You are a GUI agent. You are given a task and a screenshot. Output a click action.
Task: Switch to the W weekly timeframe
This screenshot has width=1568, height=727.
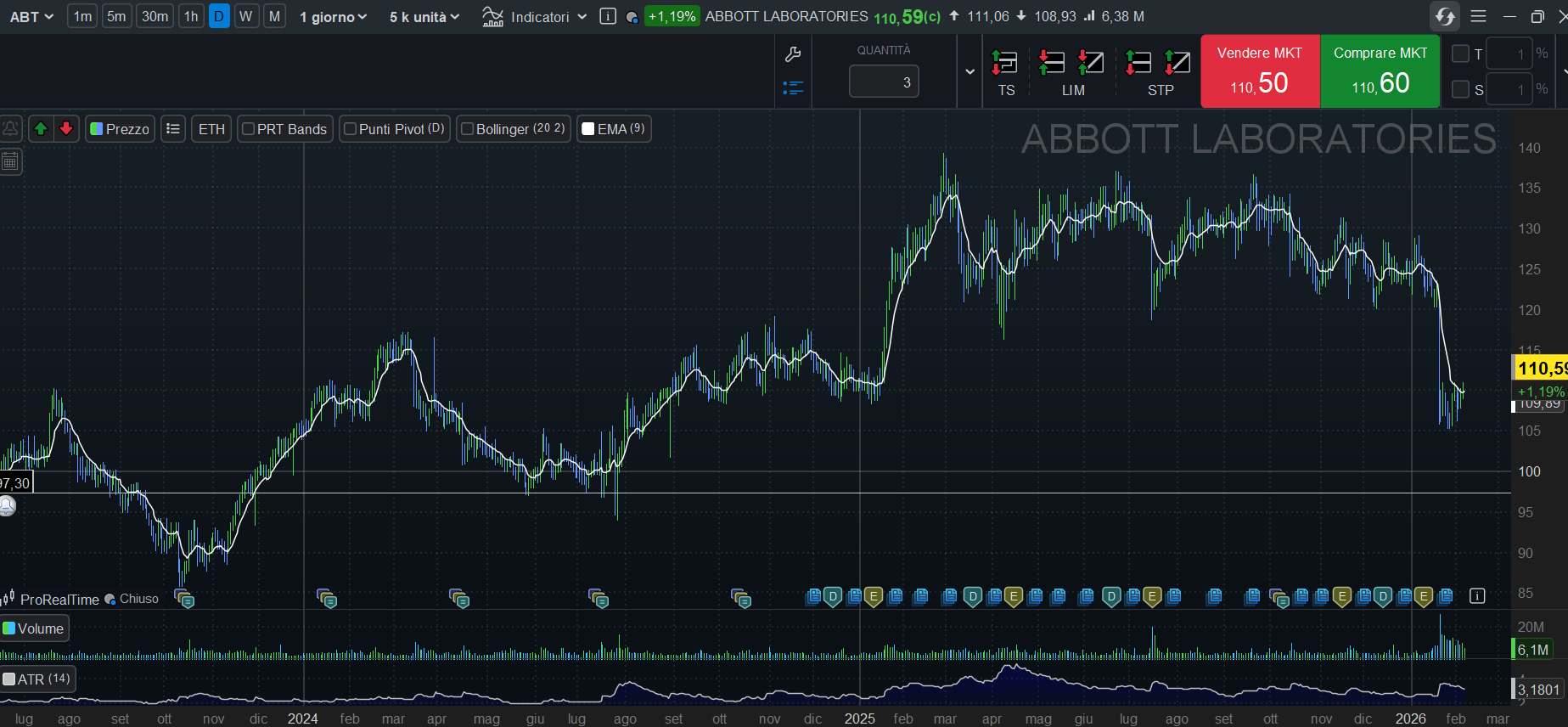pos(245,16)
